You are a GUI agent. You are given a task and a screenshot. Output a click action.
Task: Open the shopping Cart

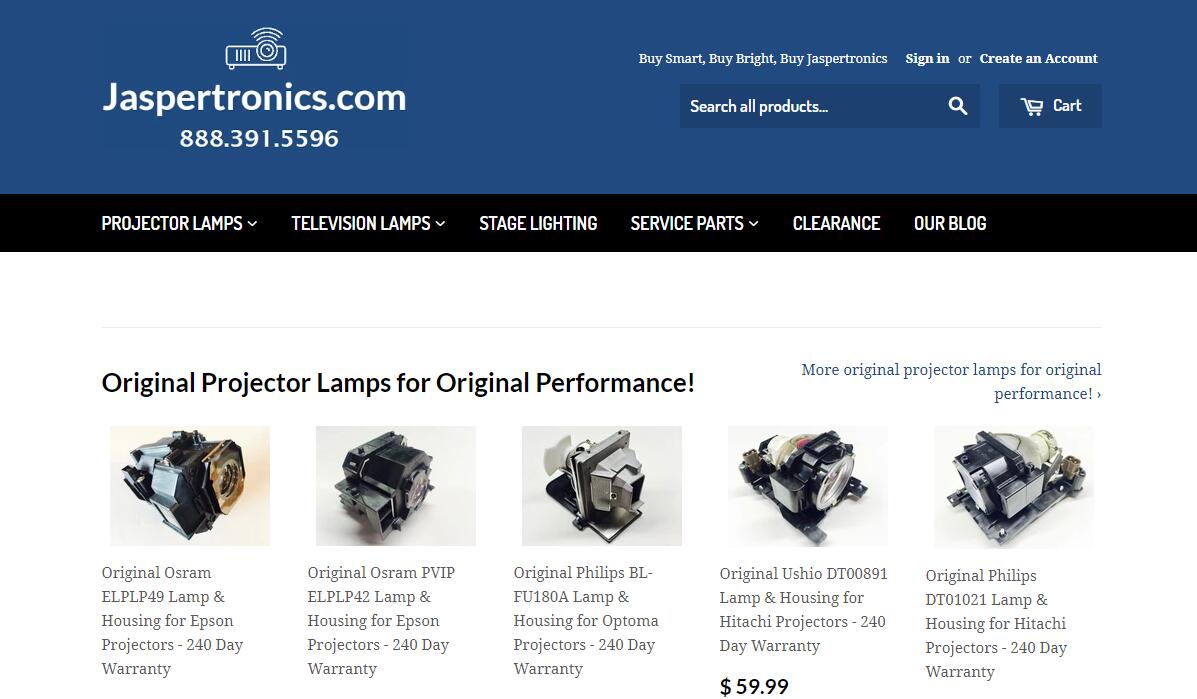tap(1050, 106)
